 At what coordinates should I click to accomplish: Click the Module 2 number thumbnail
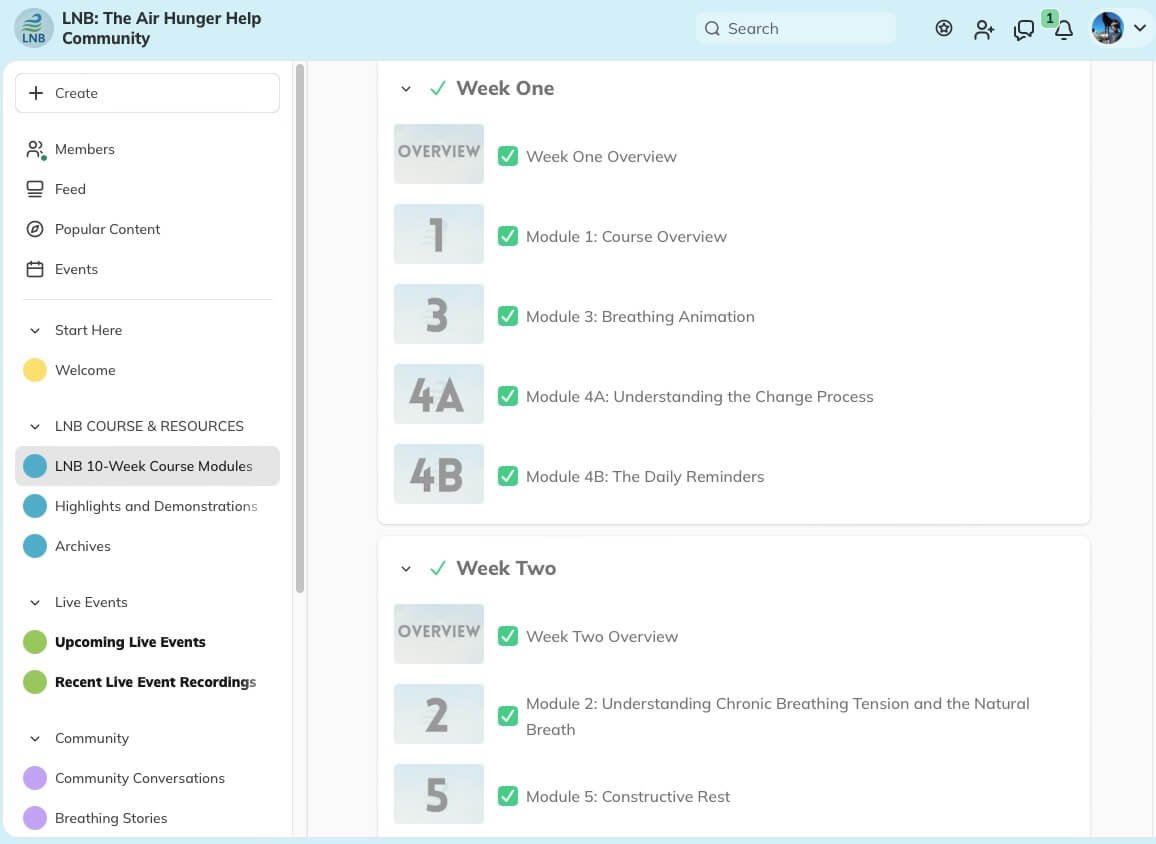(439, 714)
